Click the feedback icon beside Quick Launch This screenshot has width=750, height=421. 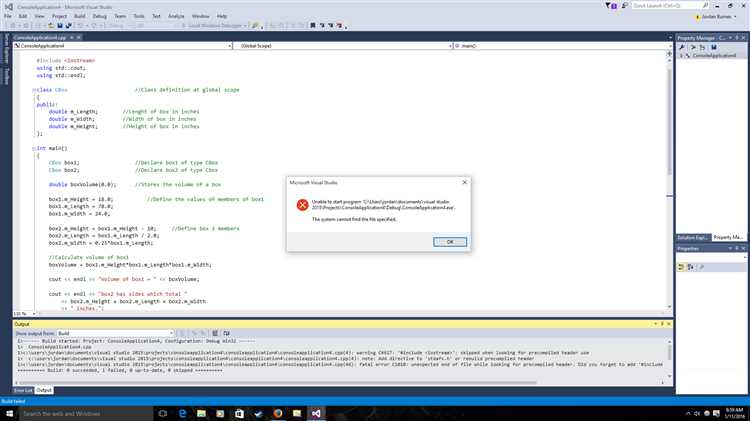[x=624, y=6]
